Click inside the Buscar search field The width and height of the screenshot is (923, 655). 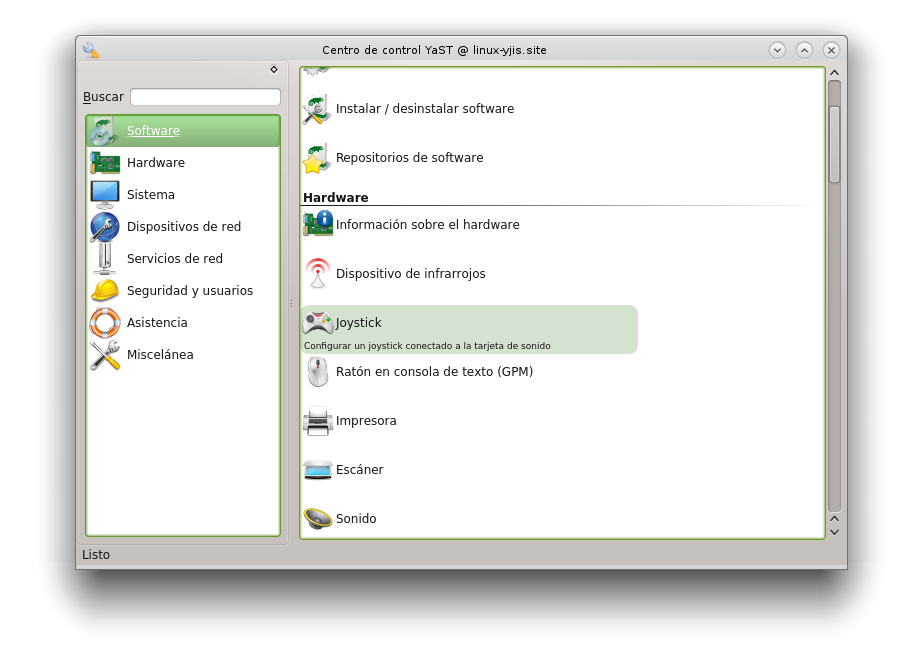[x=204, y=96]
